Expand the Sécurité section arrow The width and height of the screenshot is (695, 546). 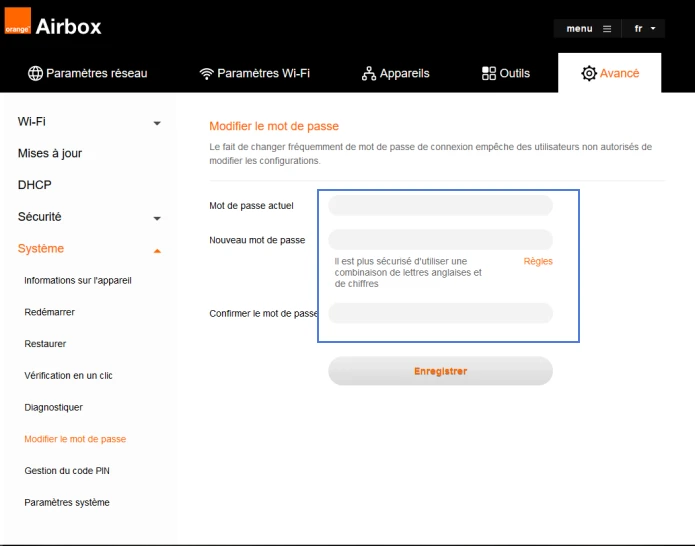157,218
